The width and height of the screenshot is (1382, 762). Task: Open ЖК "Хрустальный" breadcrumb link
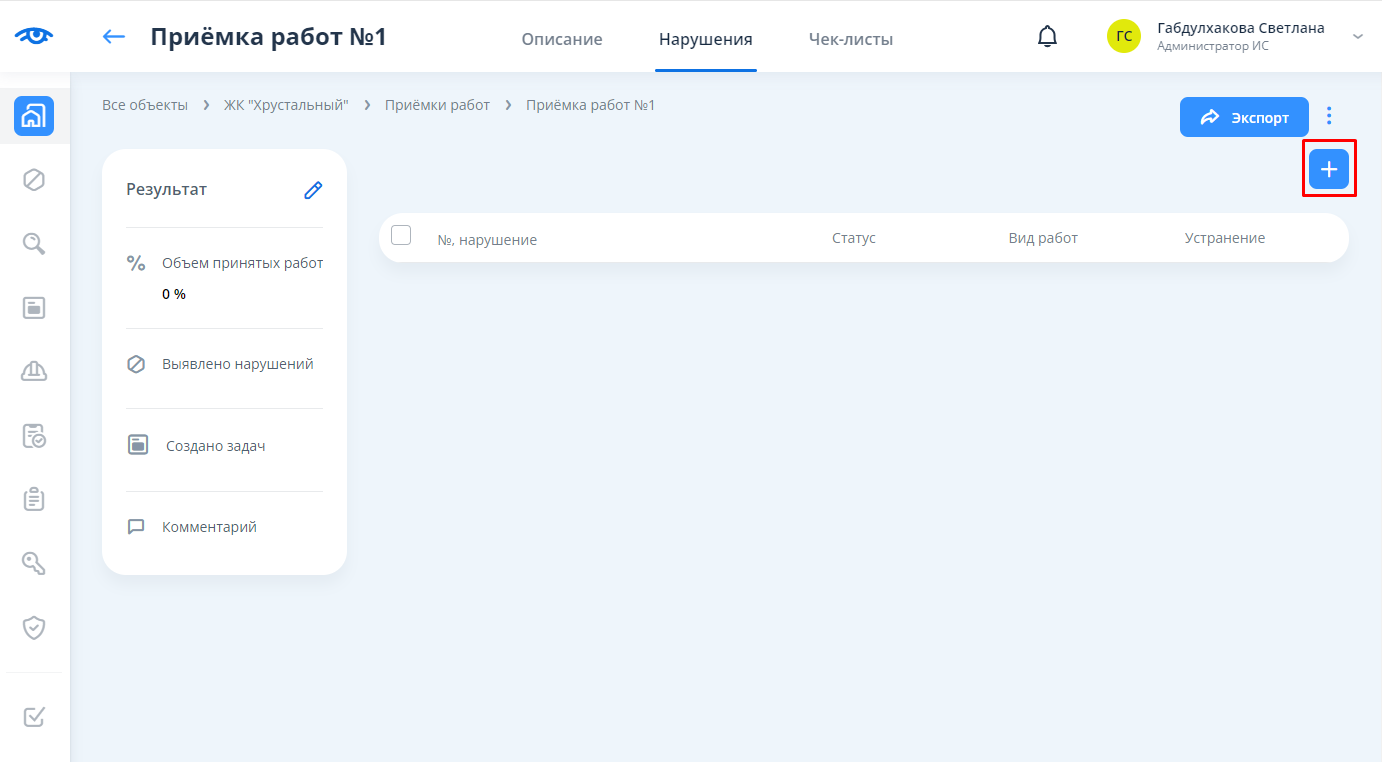coord(286,105)
